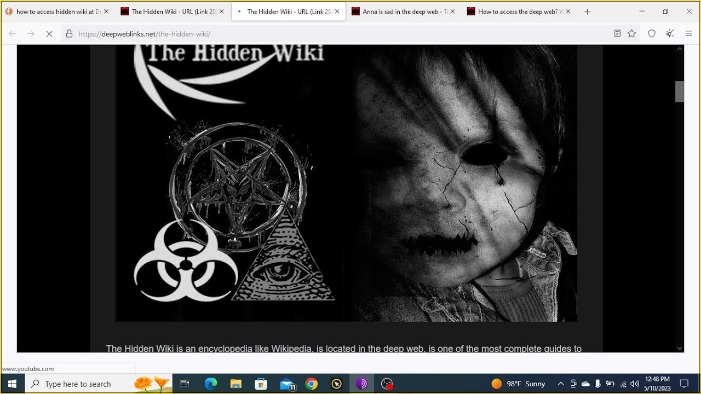Bookmark this page with the star

click(x=632, y=34)
